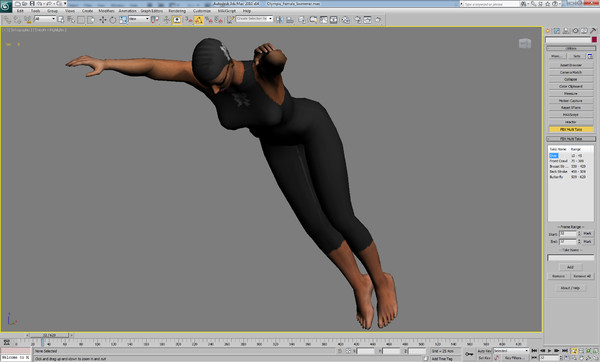The width and height of the screenshot is (600, 362).
Task: Switch to Create command panel tab
Action: click(x=548, y=31)
